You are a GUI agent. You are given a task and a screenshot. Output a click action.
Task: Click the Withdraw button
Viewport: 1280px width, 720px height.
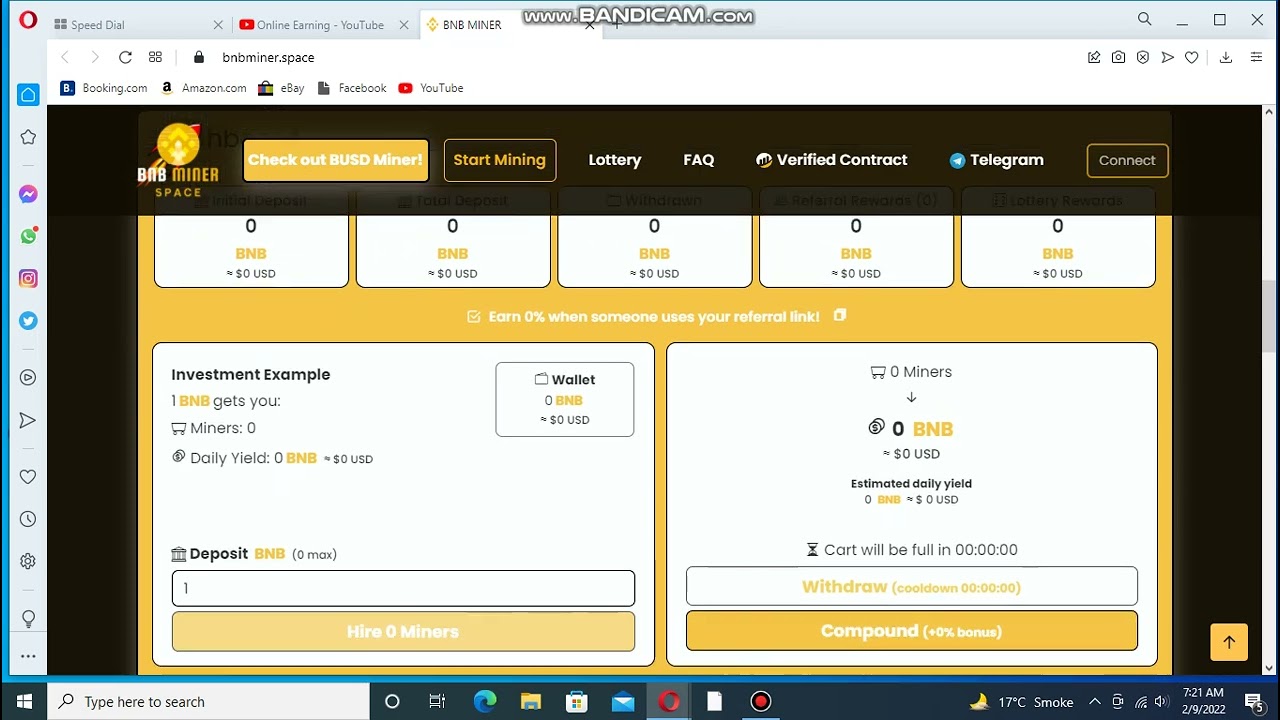(x=912, y=587)
